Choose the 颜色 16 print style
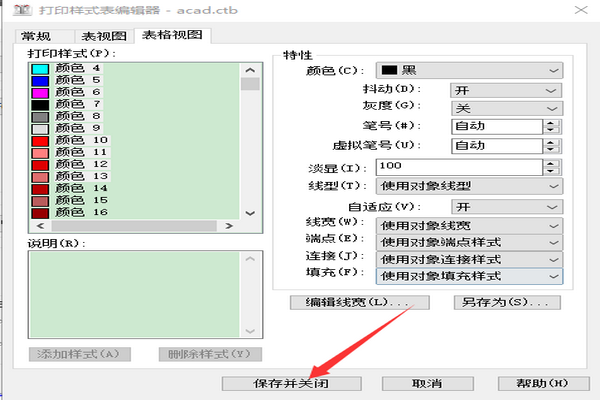Viewport: 600px width, 400px height. (x=71, y=212)
